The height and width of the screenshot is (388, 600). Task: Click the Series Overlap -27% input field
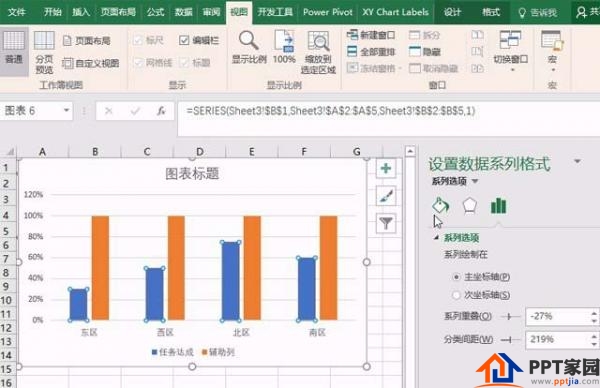(558, 316)
